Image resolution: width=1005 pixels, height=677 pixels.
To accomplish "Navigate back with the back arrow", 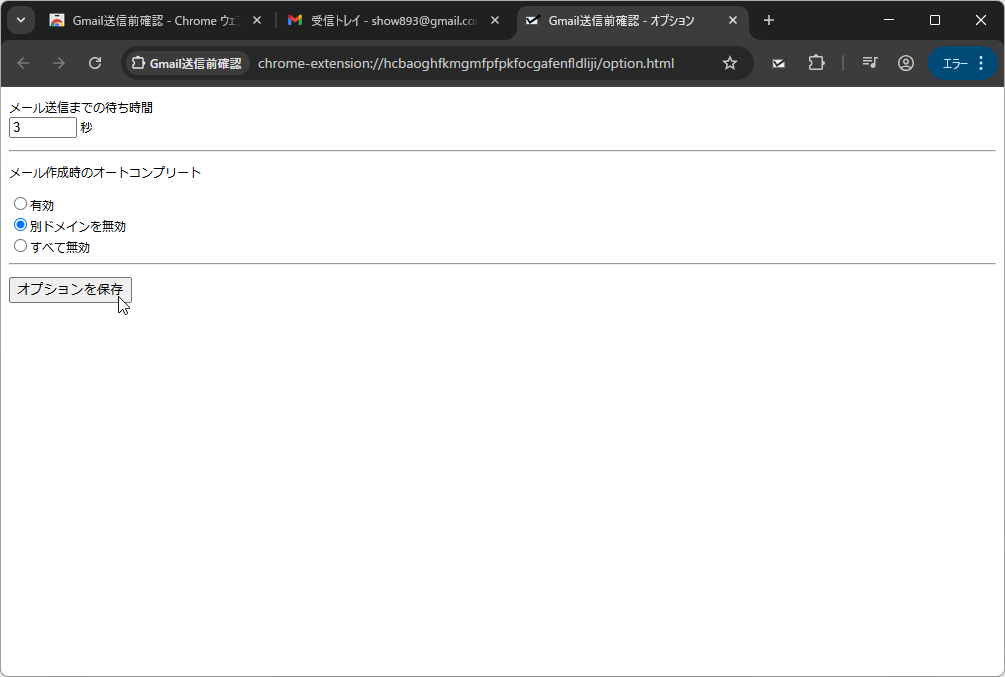I will pyautogui.click(x=22, y=62).
